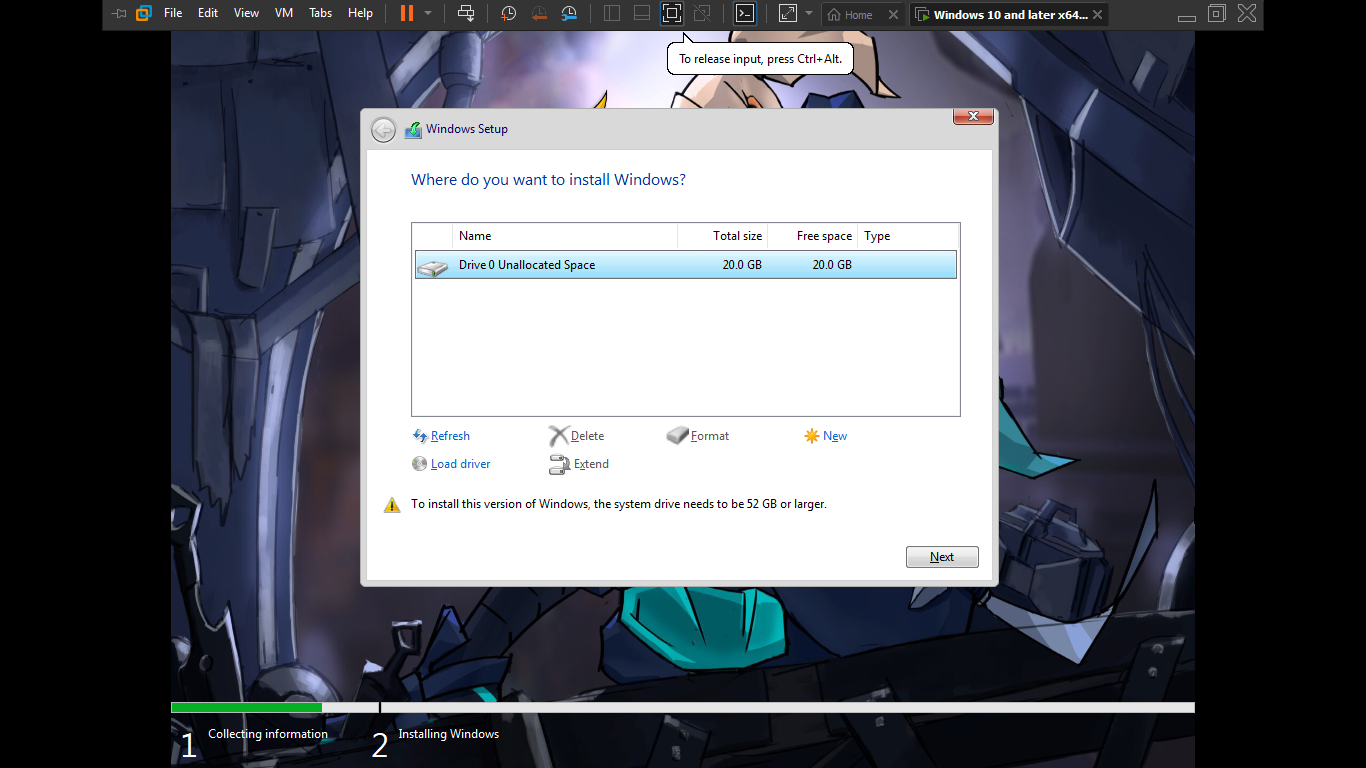Image resolution: width=1366 pixels, height=768 pixels.
Task: Close the VMware Workstation window
Action: [1247, 14]
